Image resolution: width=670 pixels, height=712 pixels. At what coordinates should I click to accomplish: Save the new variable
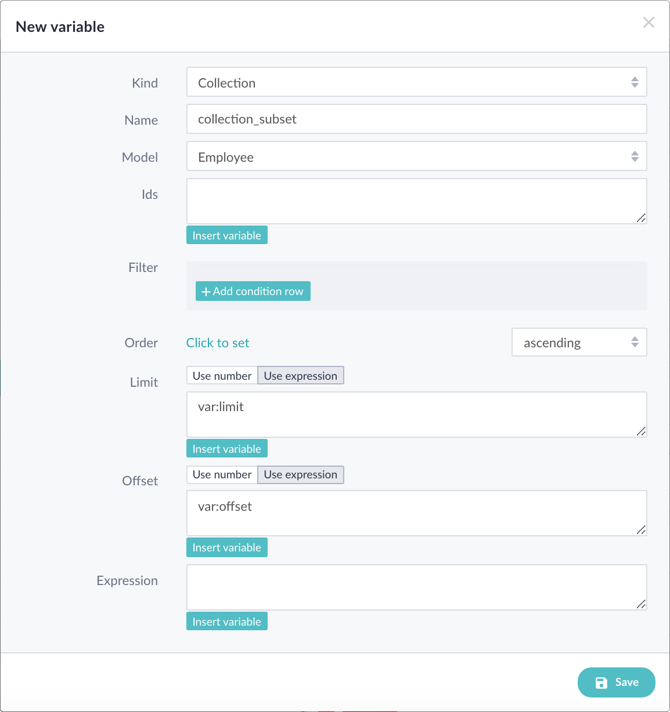point(616,682)
